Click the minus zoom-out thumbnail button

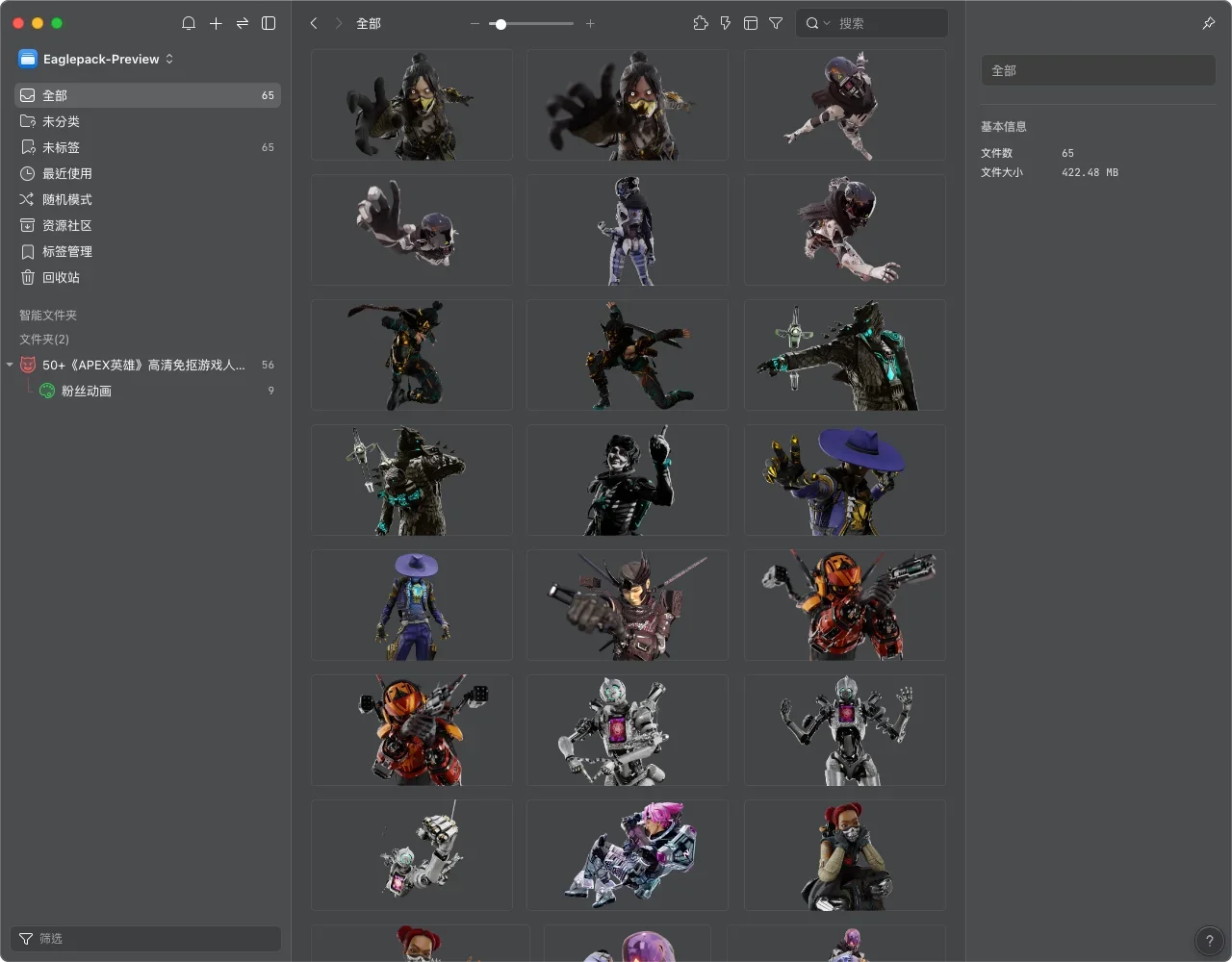pos(475,23)
